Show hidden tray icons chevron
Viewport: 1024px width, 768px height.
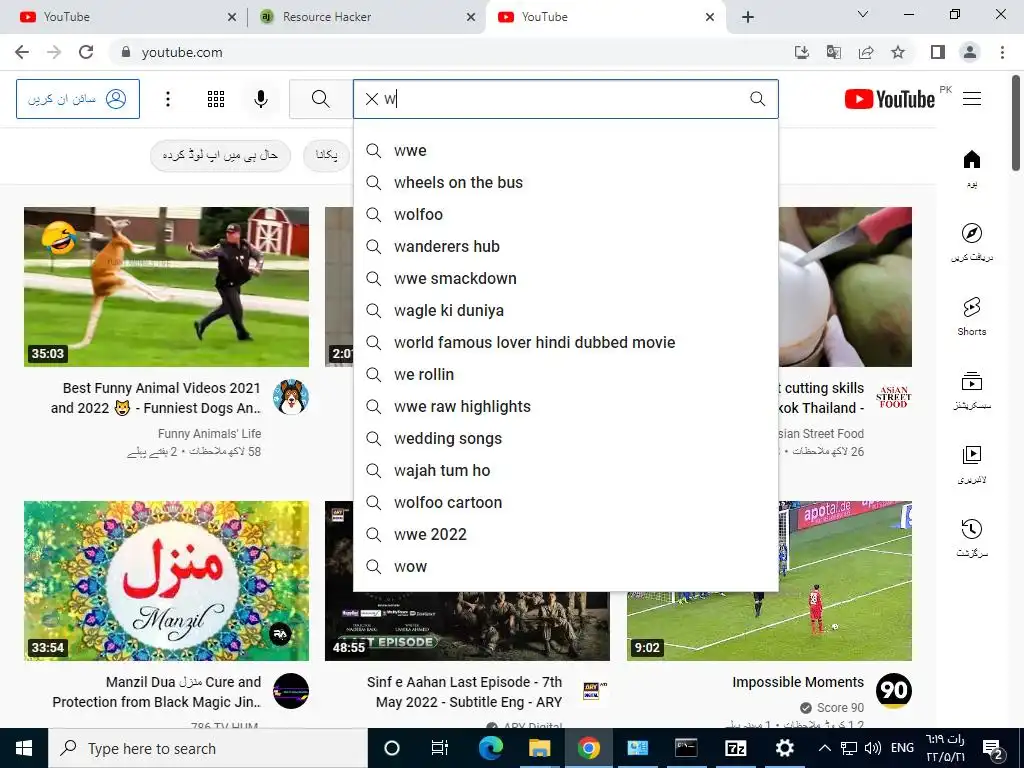825,748
